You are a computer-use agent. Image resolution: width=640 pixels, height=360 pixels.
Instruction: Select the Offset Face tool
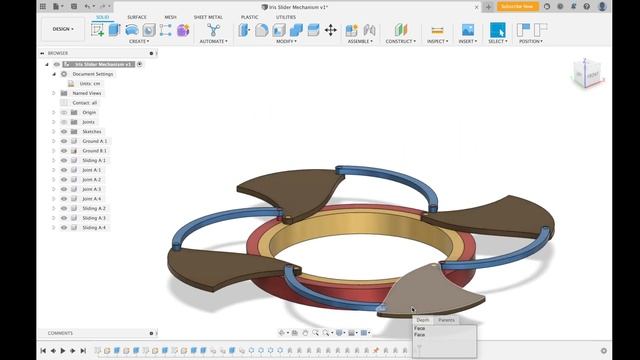click(313, 30)
